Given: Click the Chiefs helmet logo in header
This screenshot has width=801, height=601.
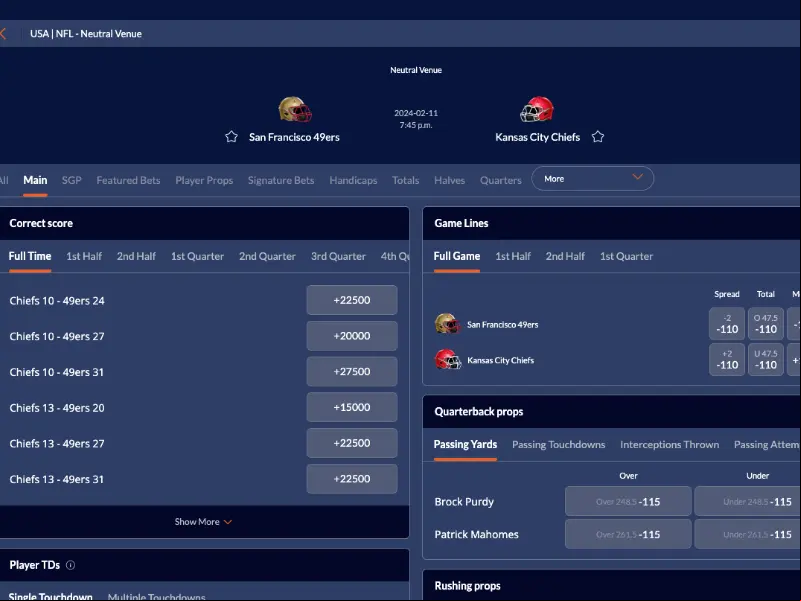Looking at the screenshot, I should (536, 109).
